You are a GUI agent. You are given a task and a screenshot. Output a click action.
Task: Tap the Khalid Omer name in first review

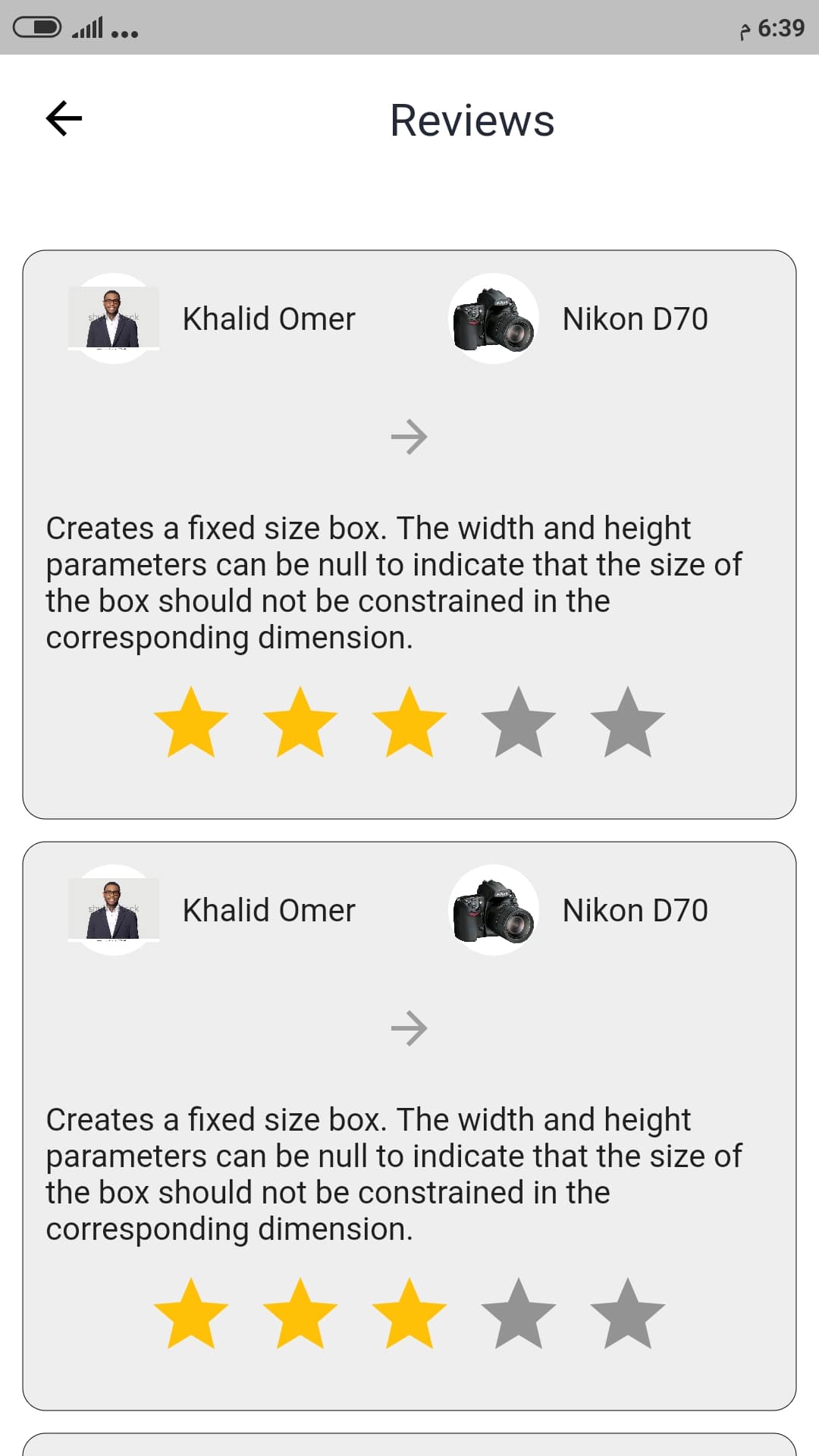tap(269, 318)
